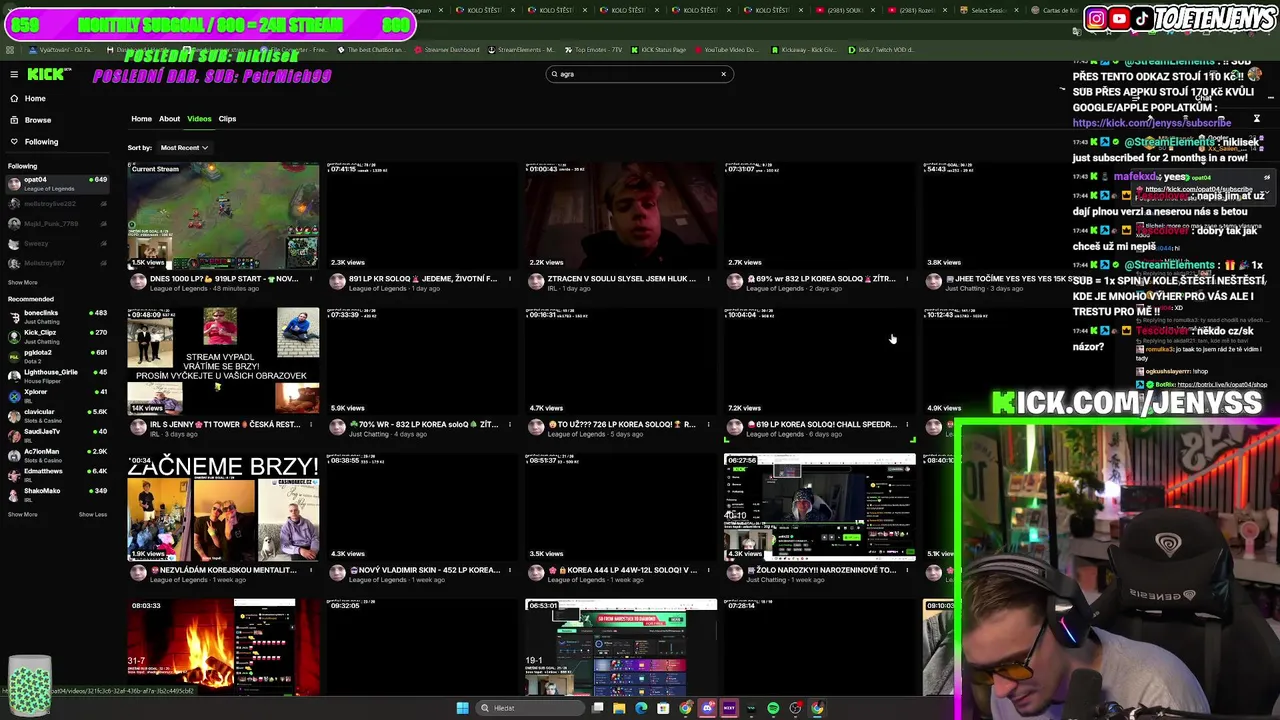The image size is (1280, 720).
Task: Click the taskbar Hledat search box
Action: click(x=530, y=708)
